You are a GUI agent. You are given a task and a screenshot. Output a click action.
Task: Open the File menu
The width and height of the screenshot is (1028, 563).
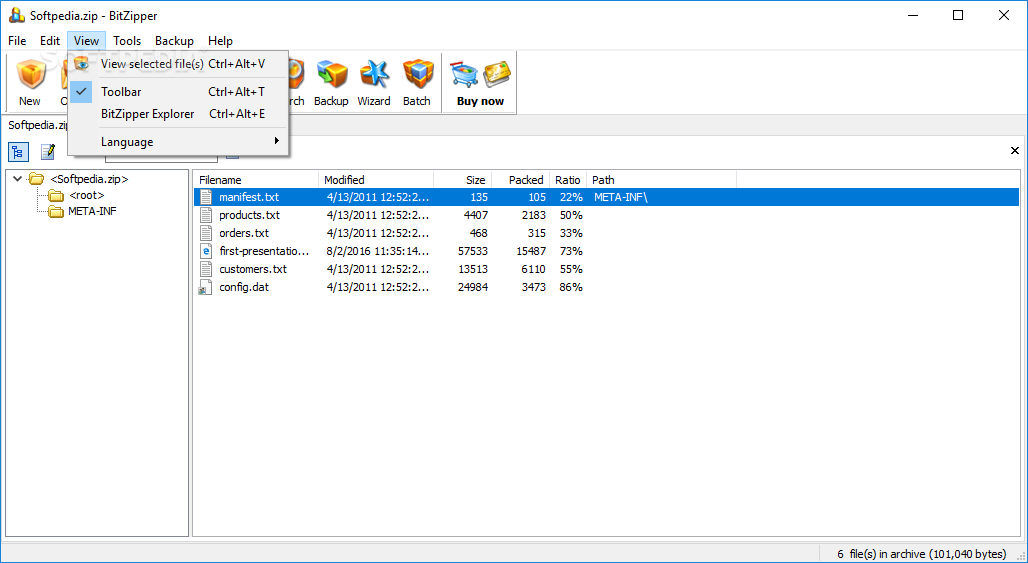[17, 41]
